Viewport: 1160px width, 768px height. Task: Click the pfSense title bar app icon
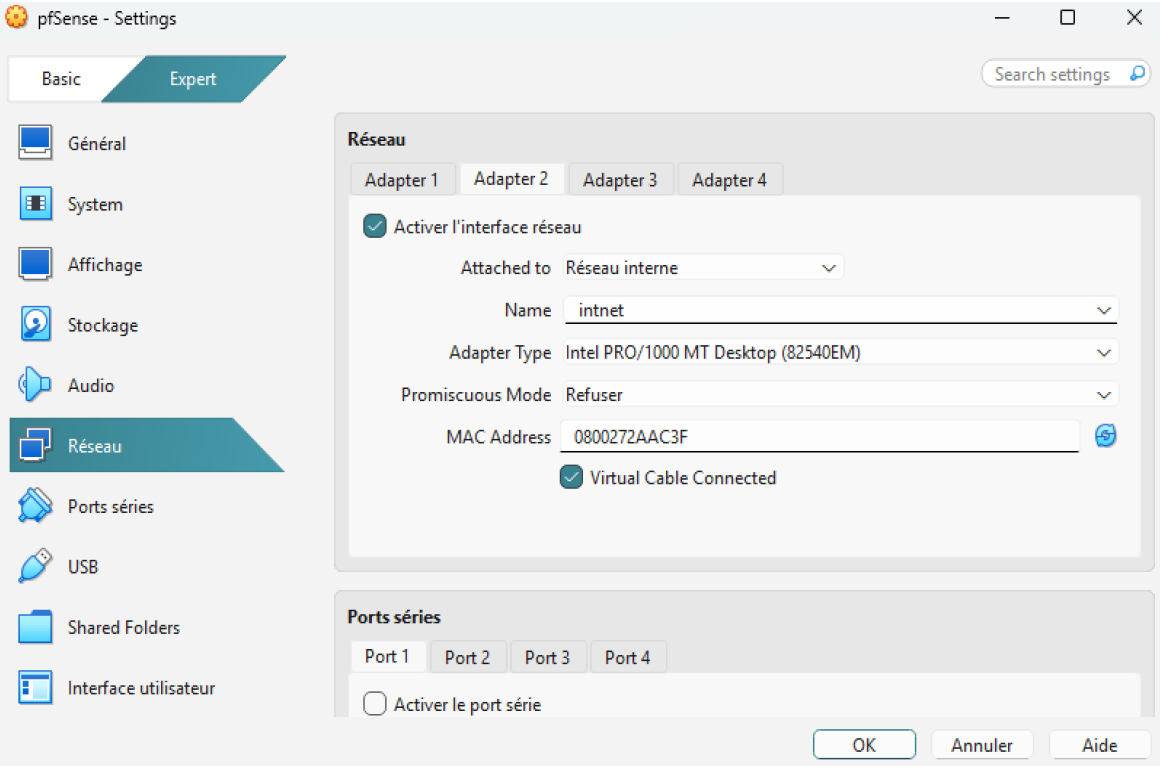click(x=16, y=17)
